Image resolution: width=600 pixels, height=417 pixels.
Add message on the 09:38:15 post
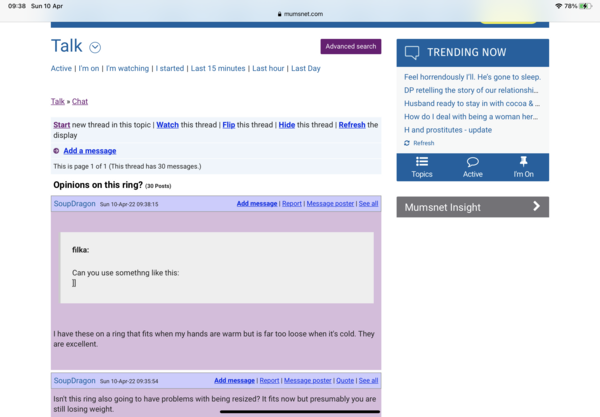pos(257,204)
